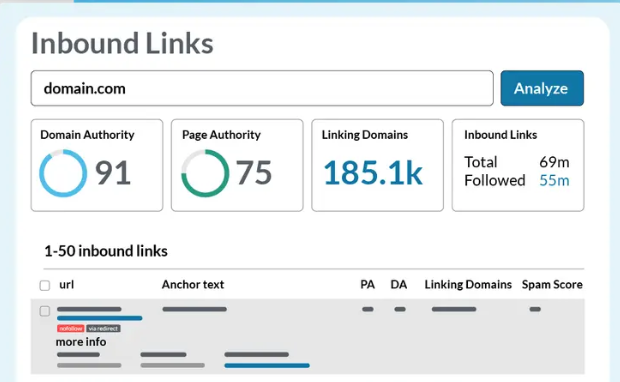Check the first inbound link row checkbox
This screenshot has height=382, width=620.
click(45, 311)
